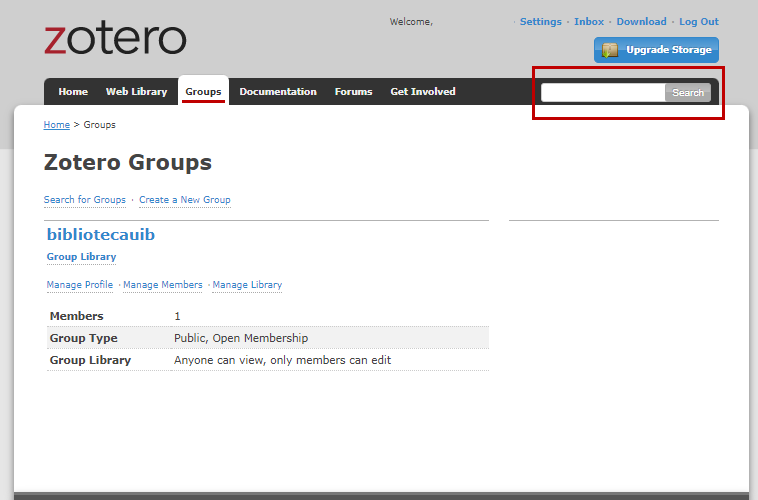Open the Home navigation tab
The image size is (758, 500).
73,91
